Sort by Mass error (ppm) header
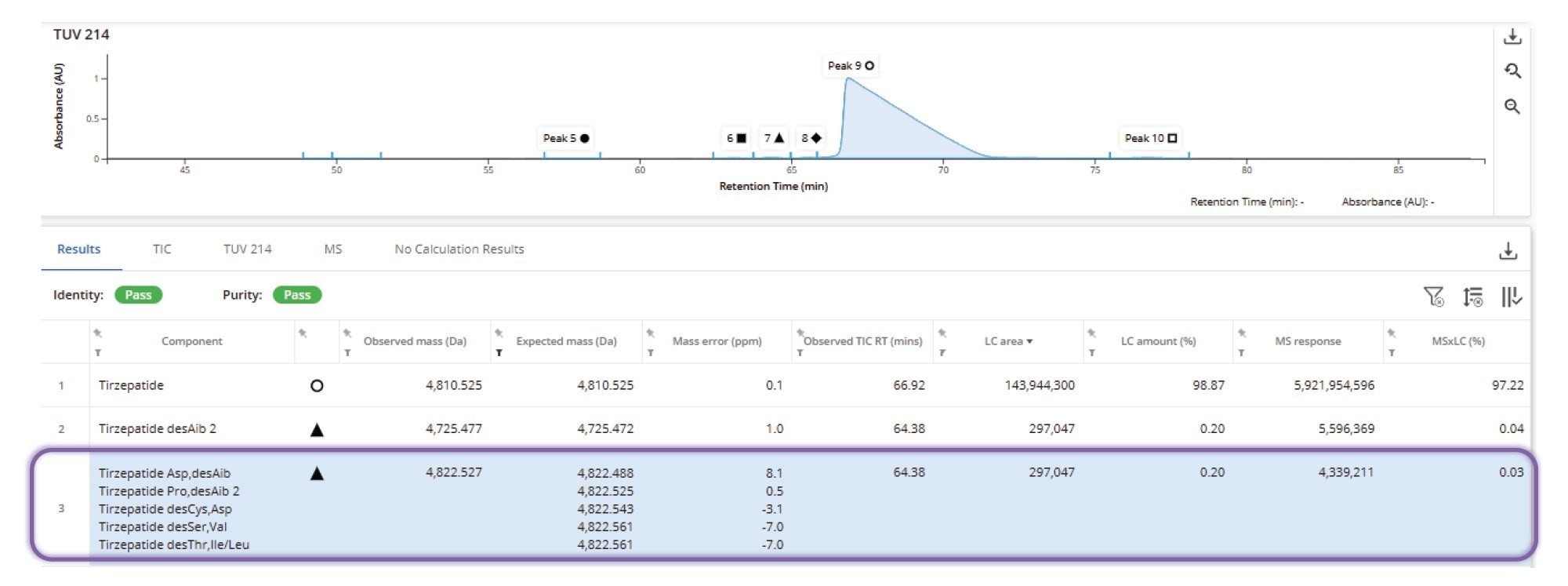Screen dimensions: 1568x586 click(x=717, y=341)
